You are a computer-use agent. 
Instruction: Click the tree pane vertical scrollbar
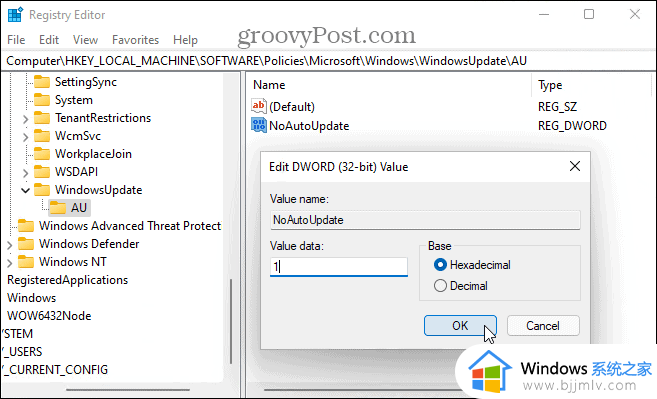point(231,321)
